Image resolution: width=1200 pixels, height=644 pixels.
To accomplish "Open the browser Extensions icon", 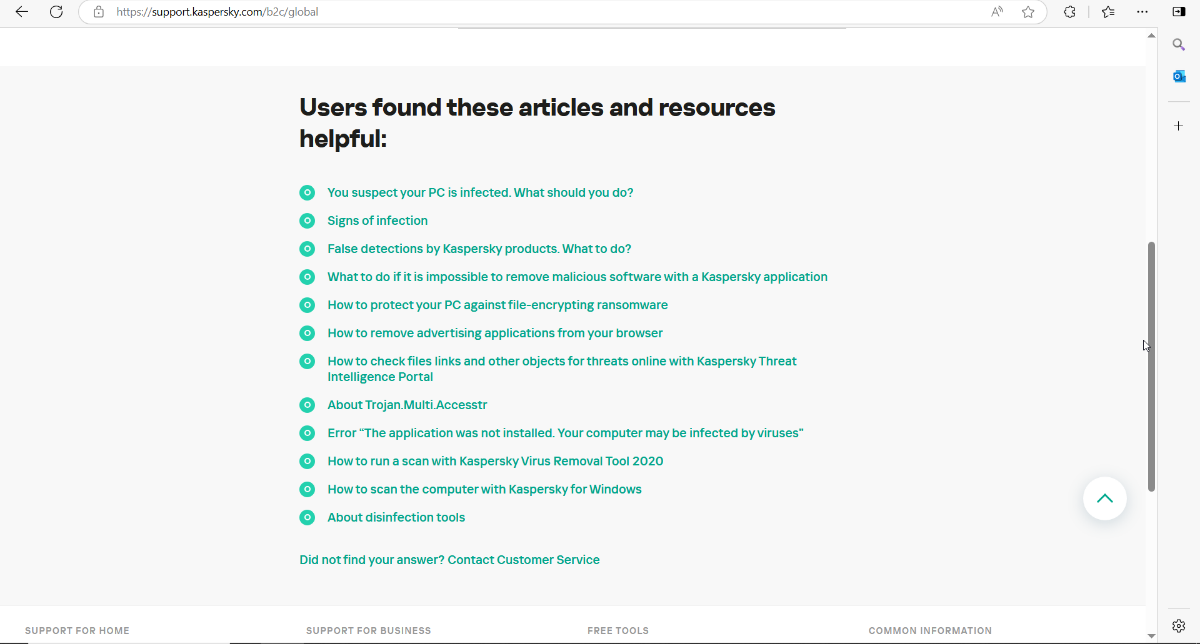I will tap(1069, 12).
